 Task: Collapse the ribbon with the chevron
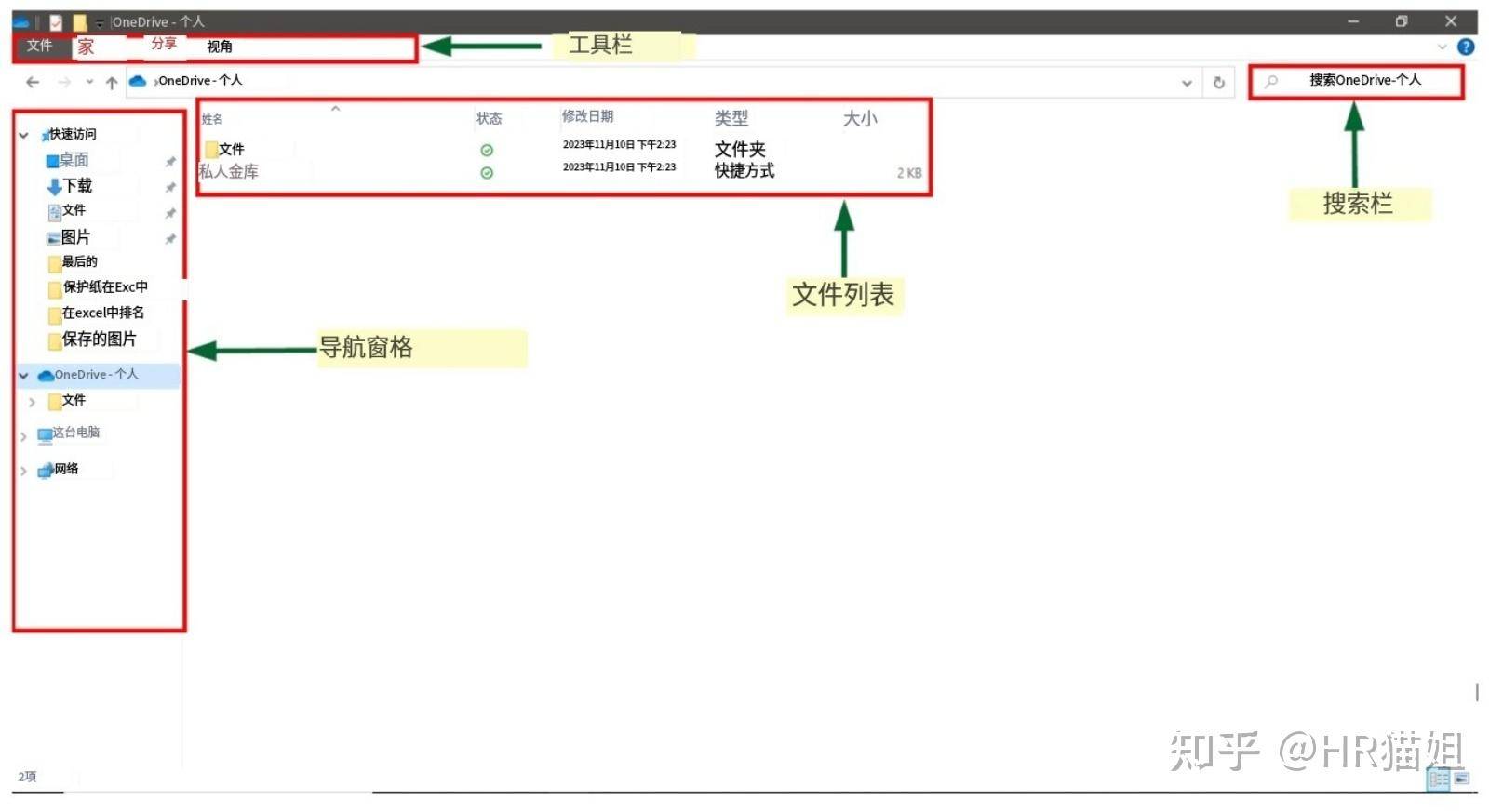[1443, 47]
